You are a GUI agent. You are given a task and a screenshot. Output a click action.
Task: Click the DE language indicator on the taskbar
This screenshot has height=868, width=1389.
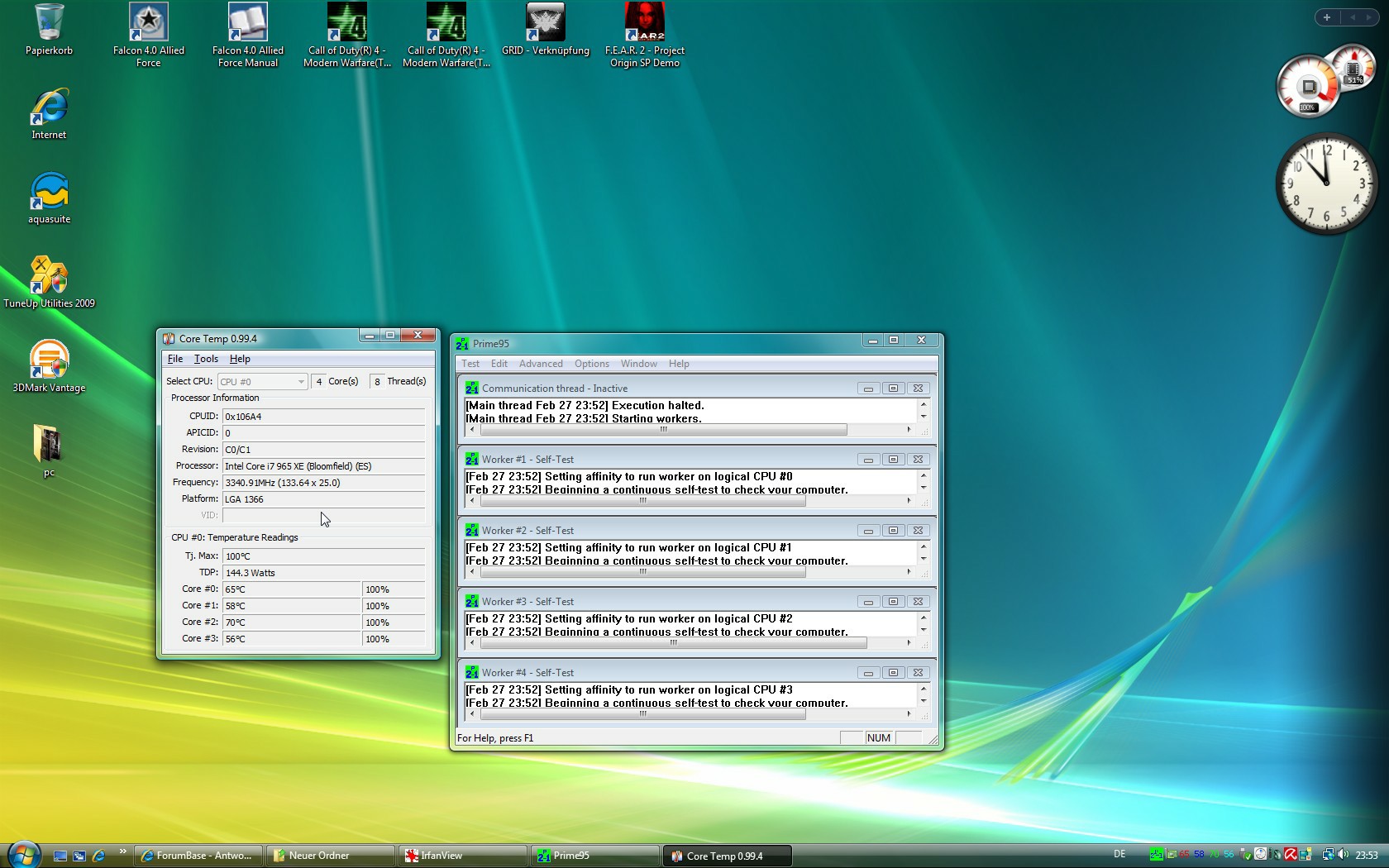tap(1119, 855)
